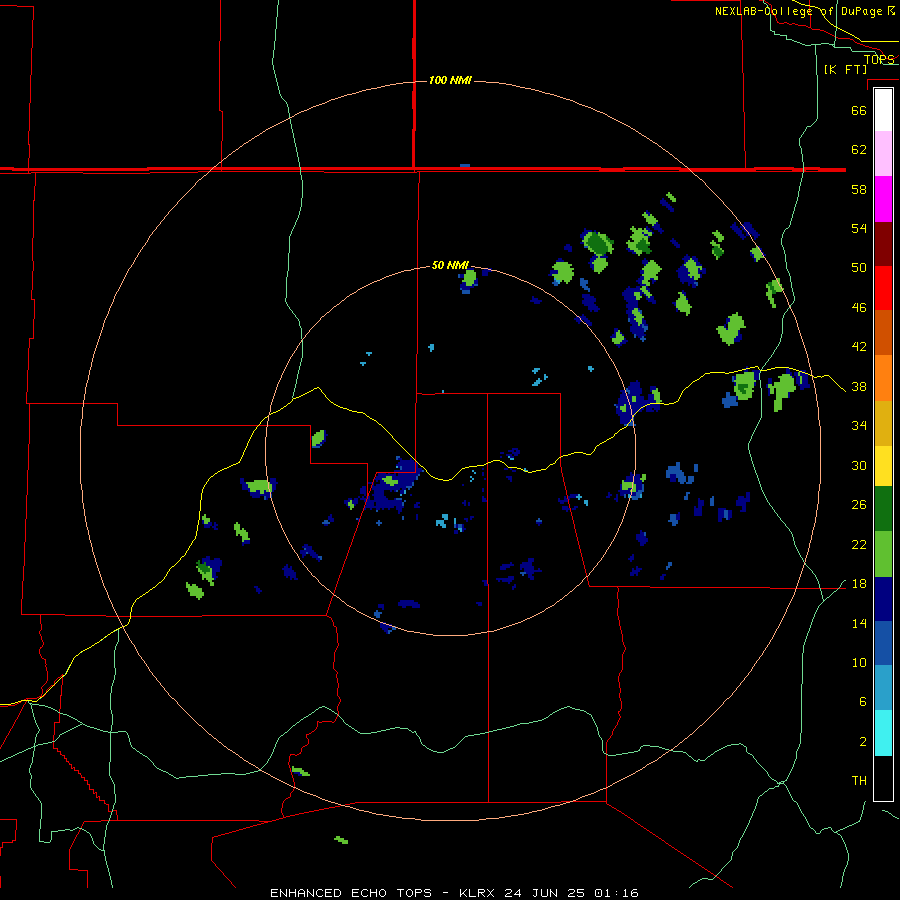Click the navy blue legend swatch

pyautogui.click(x=883, y=599)
